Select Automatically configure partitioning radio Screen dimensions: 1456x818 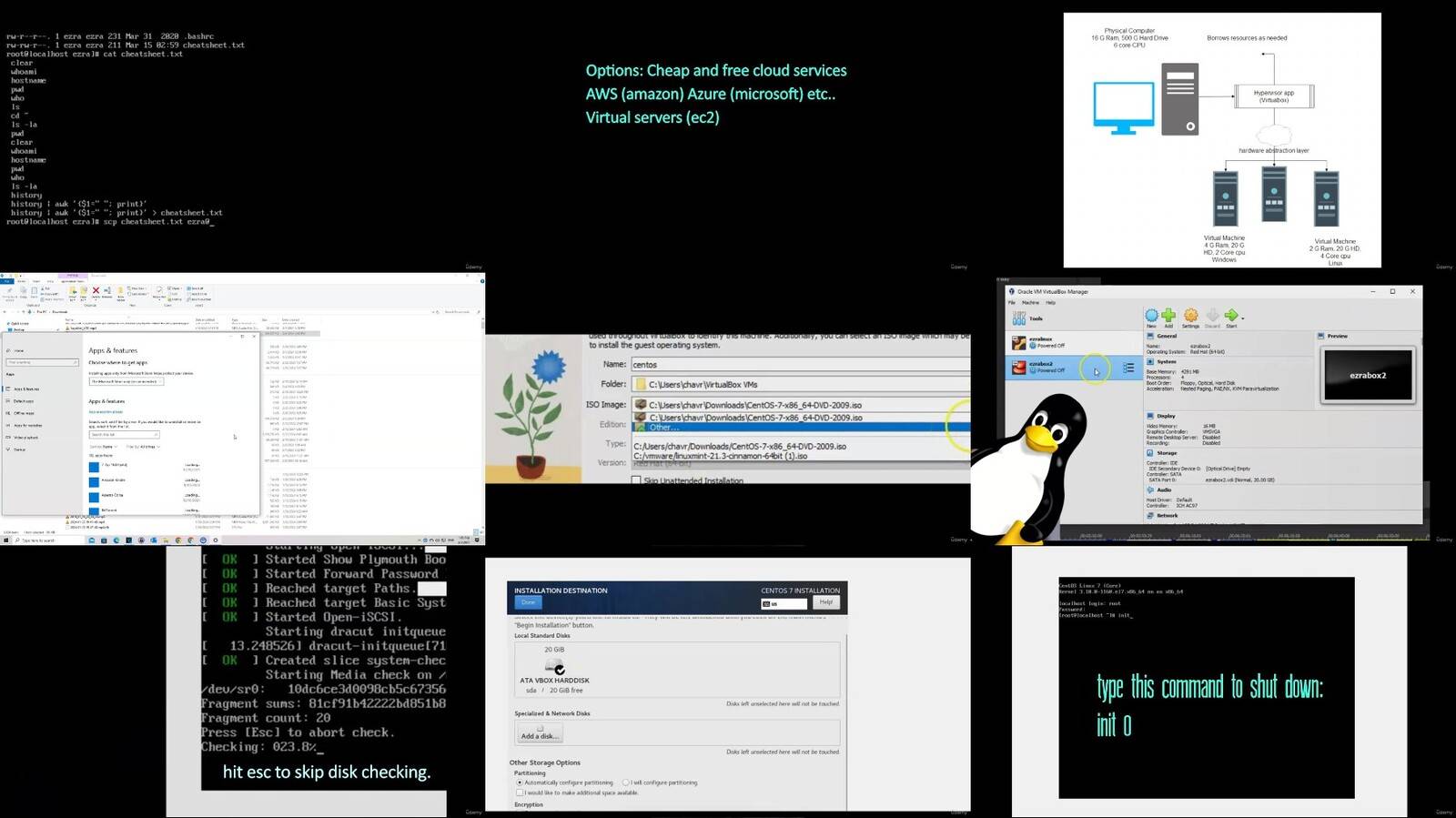pos(520,783)
